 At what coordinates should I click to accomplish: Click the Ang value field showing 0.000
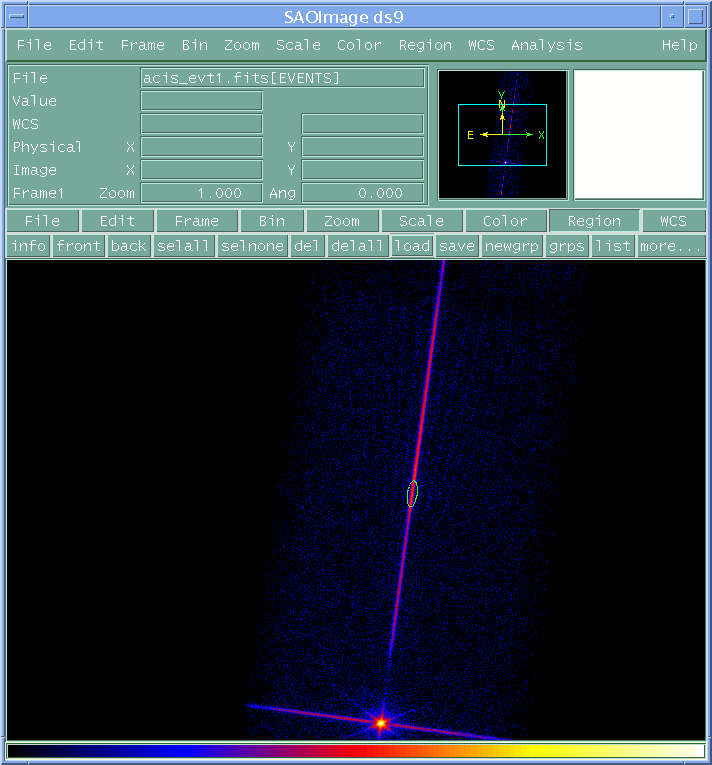pos(363,193)
